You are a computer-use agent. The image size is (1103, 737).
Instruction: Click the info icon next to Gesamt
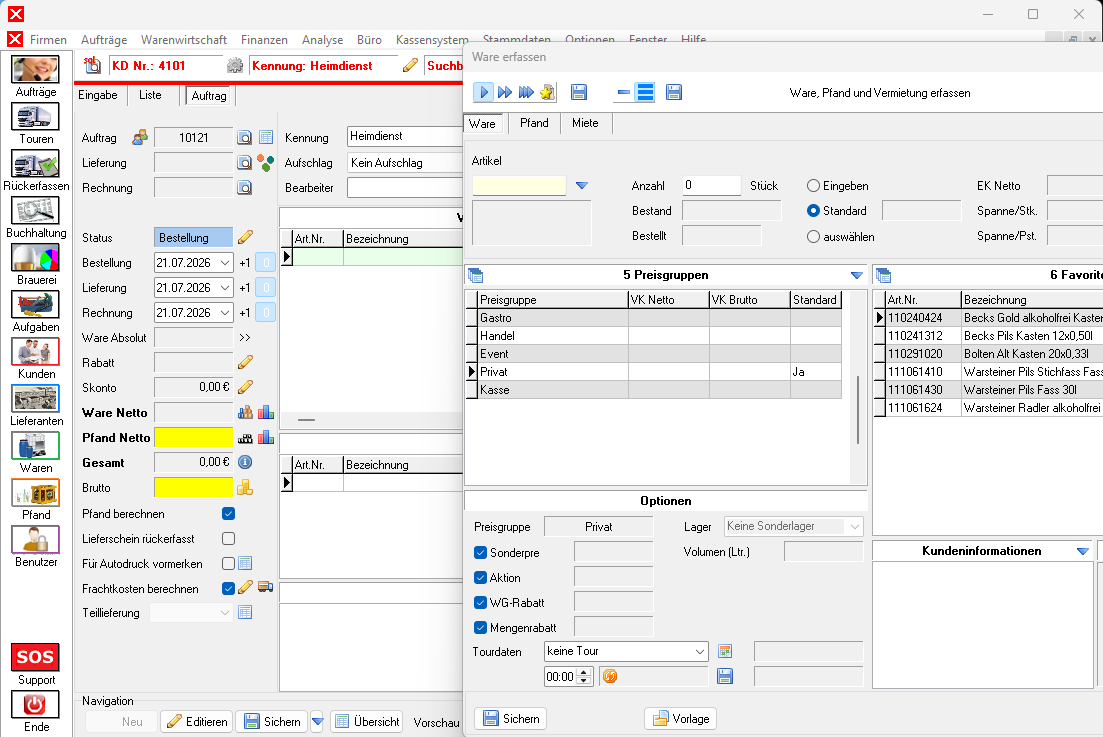coord(245,462)
